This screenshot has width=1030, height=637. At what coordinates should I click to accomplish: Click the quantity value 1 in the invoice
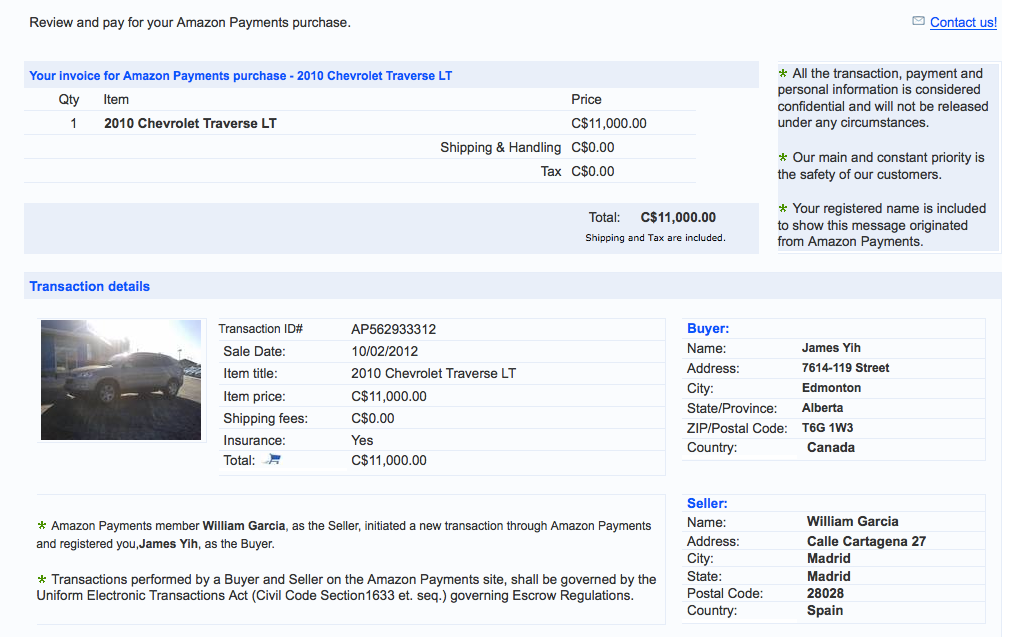(x=74, y=123)
